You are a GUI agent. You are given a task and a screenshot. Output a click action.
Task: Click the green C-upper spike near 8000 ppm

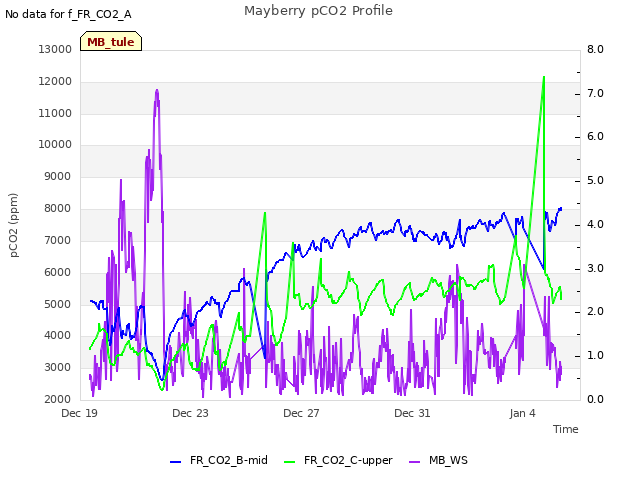point(265,213)
